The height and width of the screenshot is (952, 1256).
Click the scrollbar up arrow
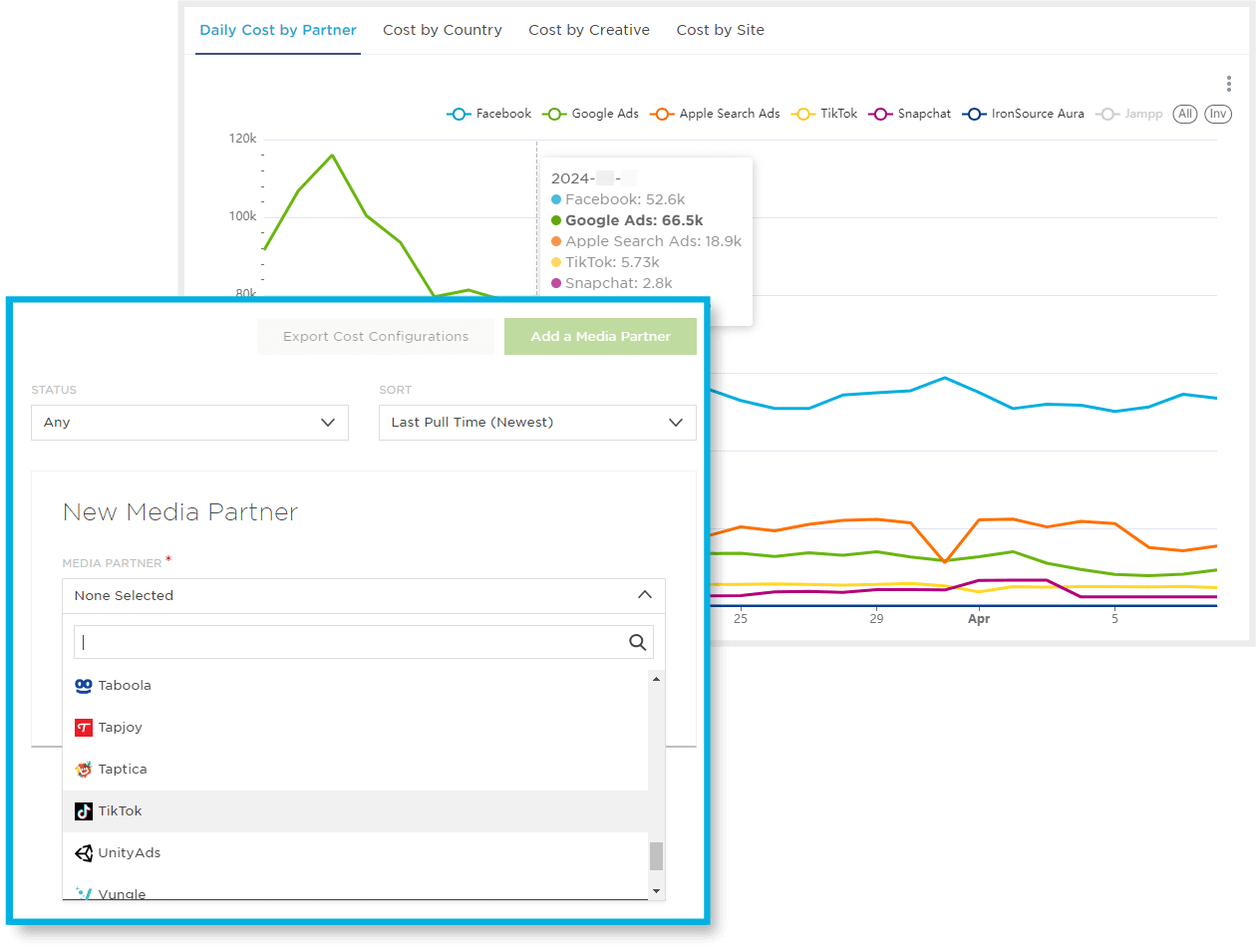click(656, 679)
